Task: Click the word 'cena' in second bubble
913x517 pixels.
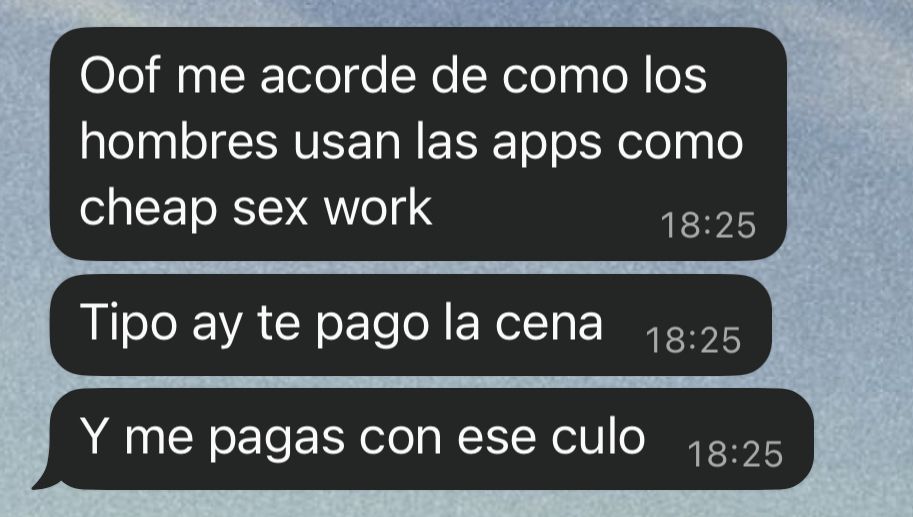Action: click(x=548, y=325)
